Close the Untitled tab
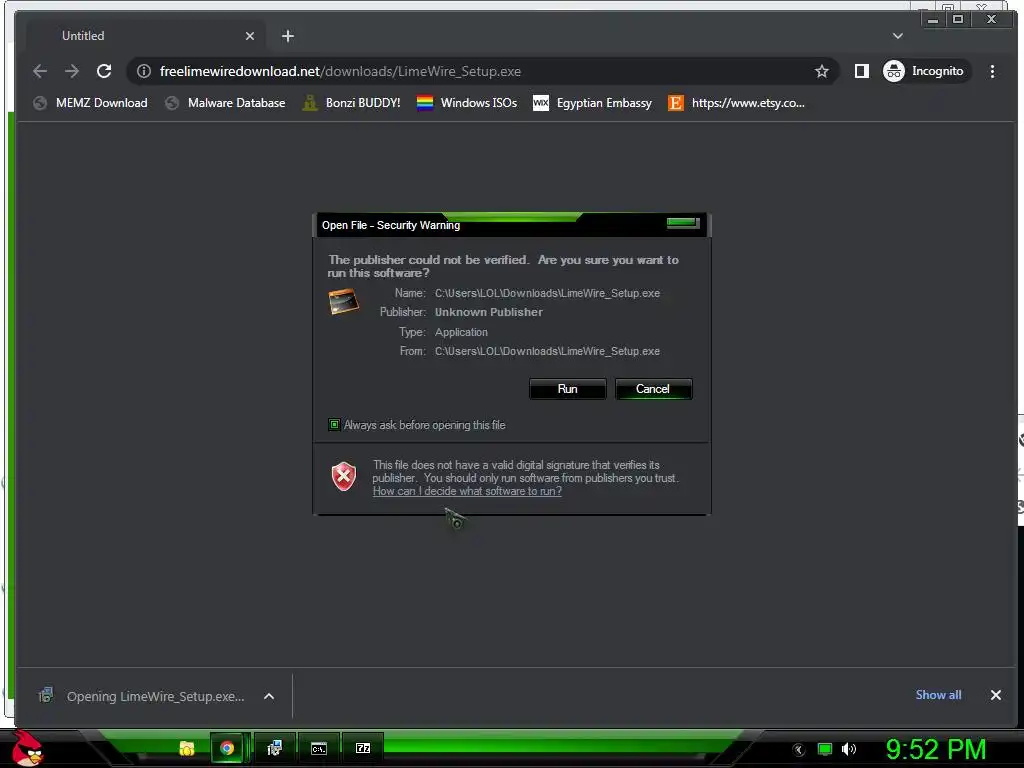Viewport: 1024px width, 768px height. [249, 36]
